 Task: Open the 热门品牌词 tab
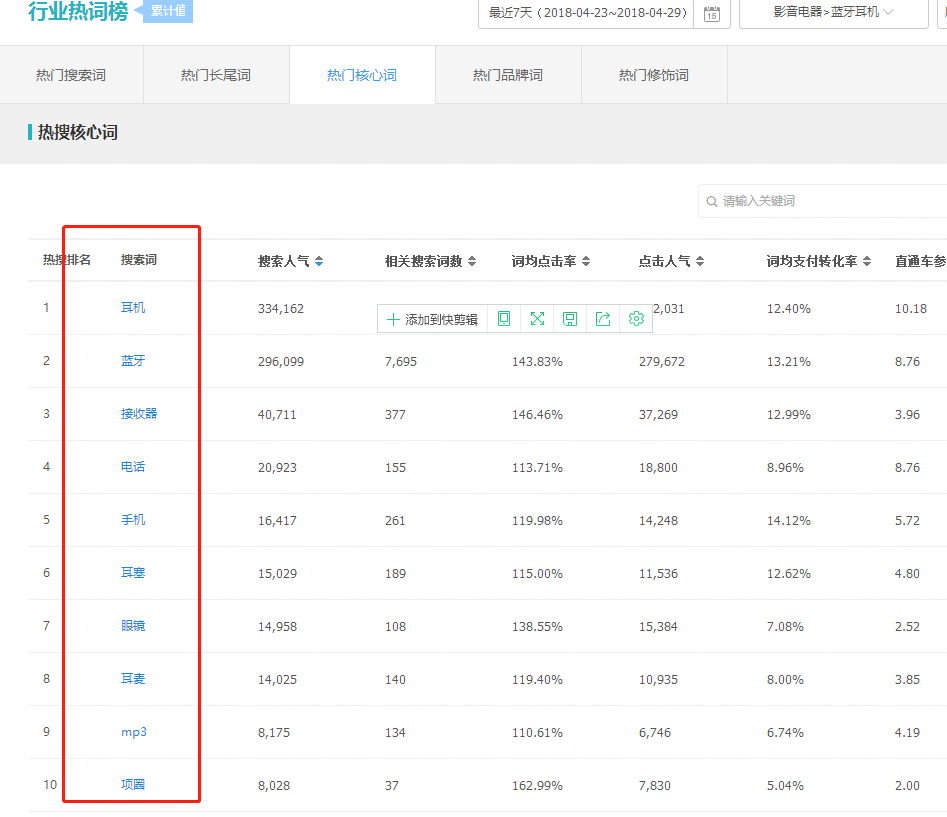click(508, 75)
